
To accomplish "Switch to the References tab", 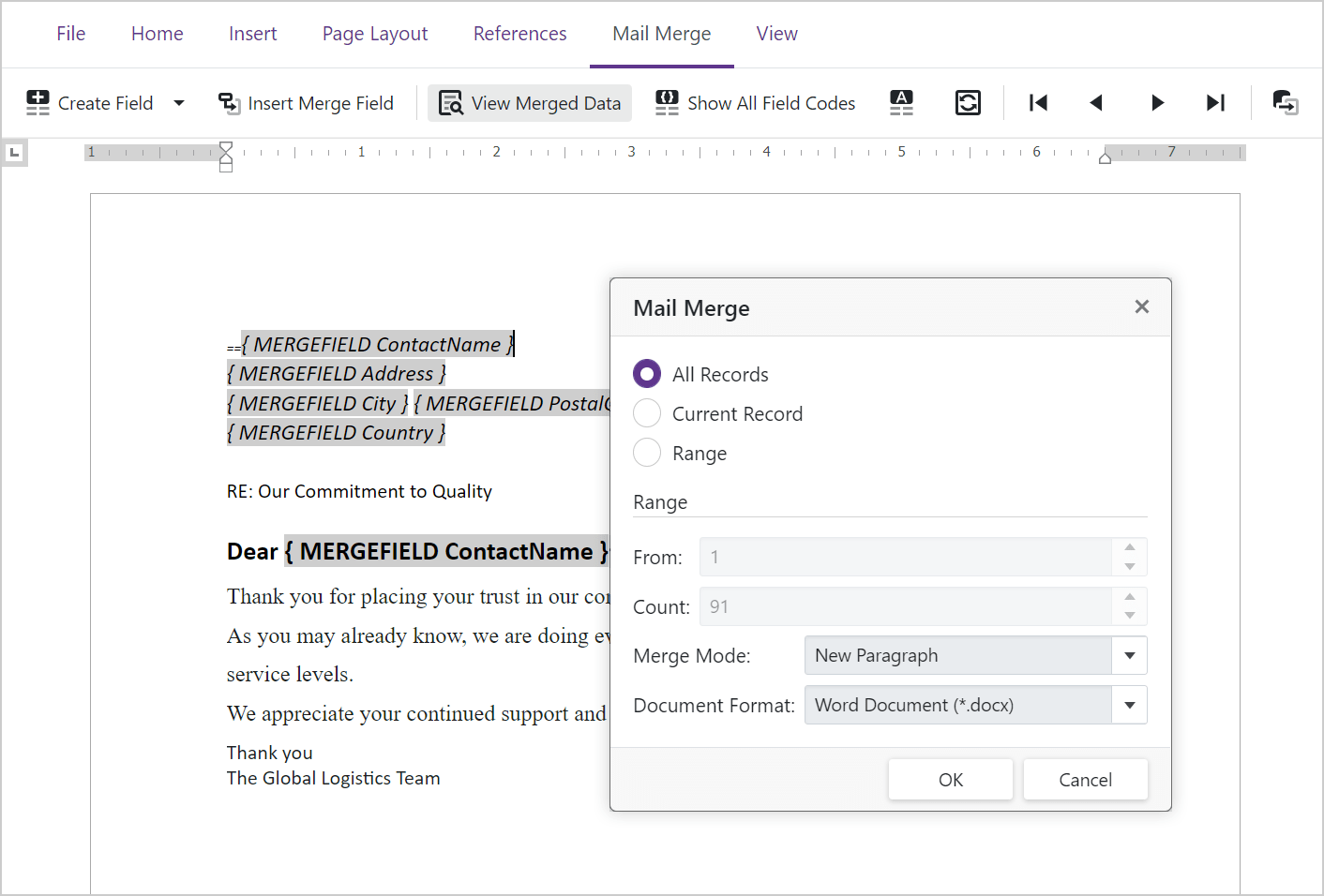I will [x=519, y=33].
